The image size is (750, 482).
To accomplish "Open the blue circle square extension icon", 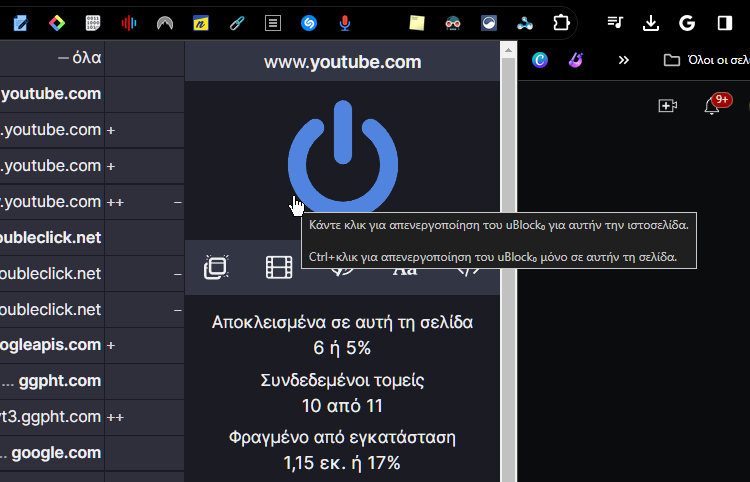I will 489,23.
